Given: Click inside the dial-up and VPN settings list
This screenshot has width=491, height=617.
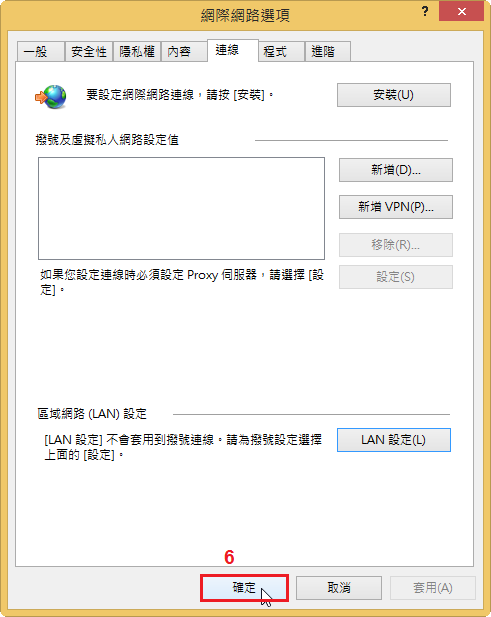Looking at the screenshot, I should pyautogui.click(x=181, y=209).
